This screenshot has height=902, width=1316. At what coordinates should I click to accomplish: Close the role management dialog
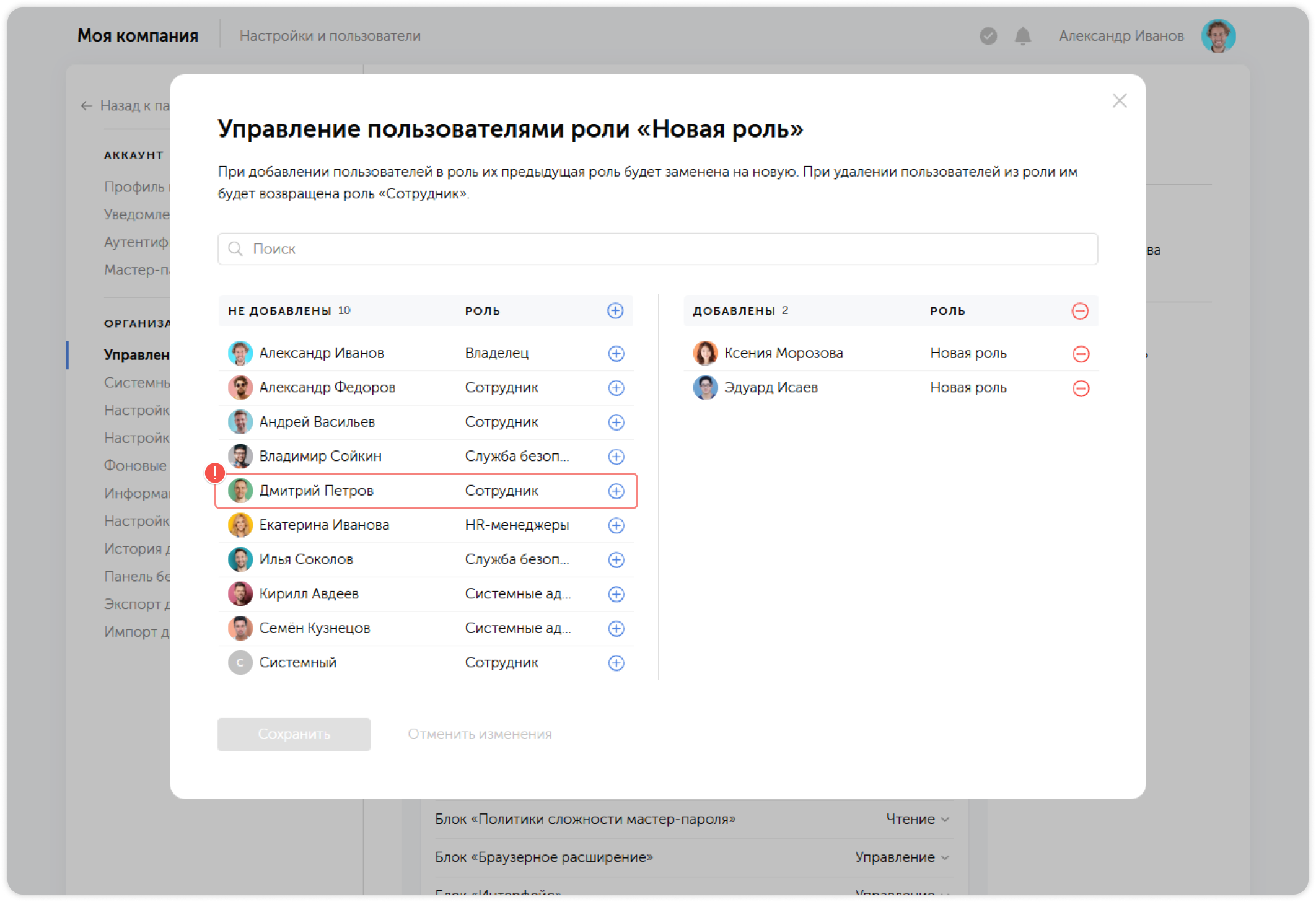coord(1119,100)
